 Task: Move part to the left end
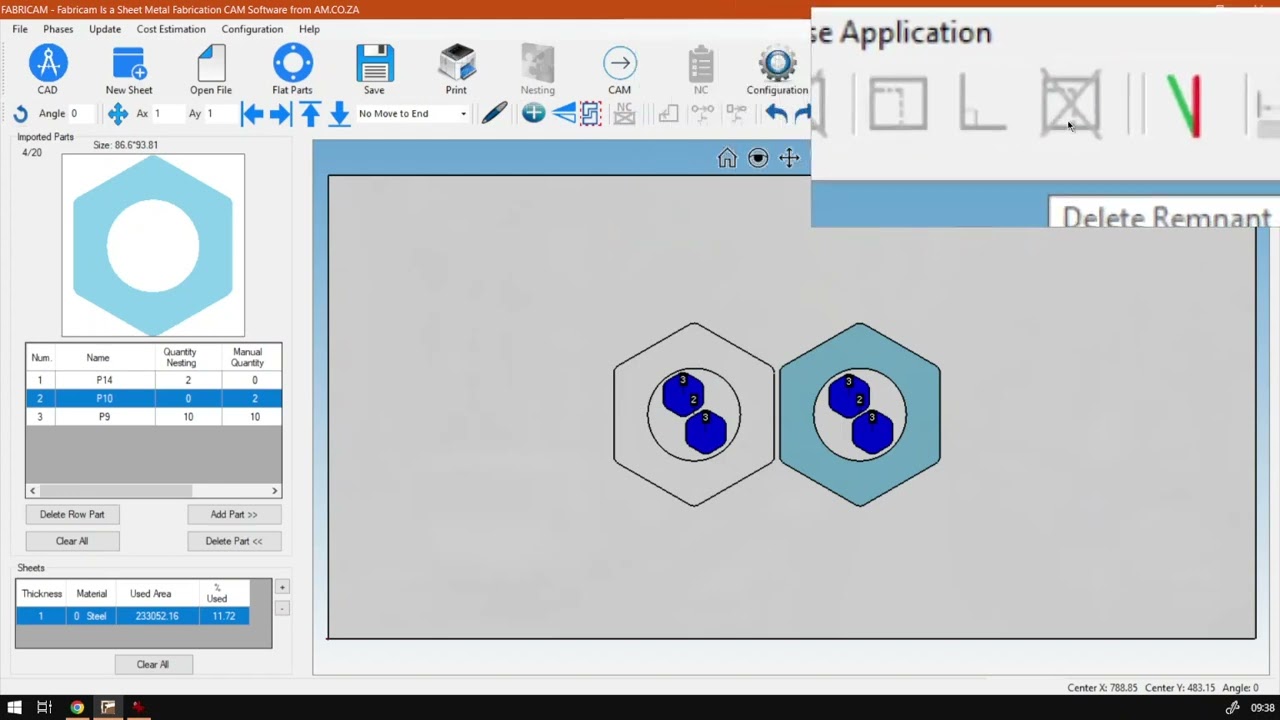252,114
